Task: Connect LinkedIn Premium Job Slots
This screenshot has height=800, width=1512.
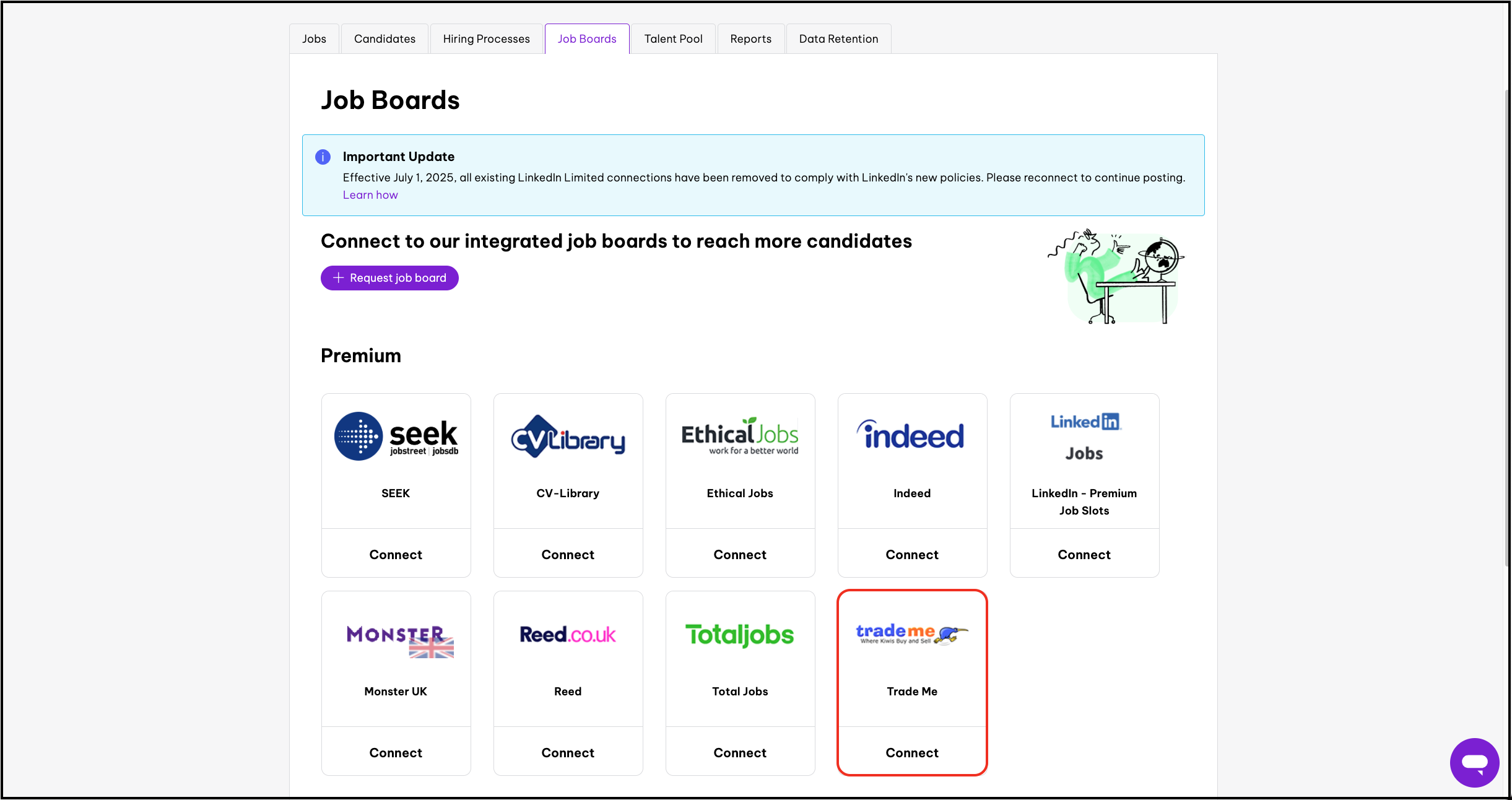Action: pos(1084,555)
